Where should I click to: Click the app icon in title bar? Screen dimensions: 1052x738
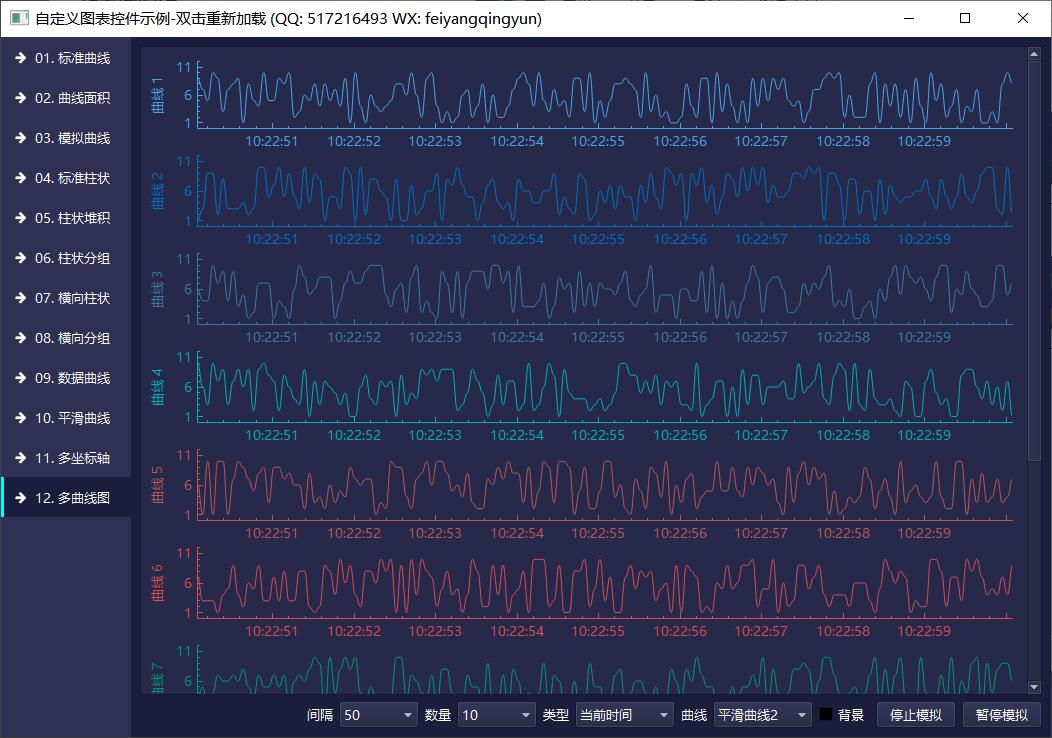click(17, 18)
